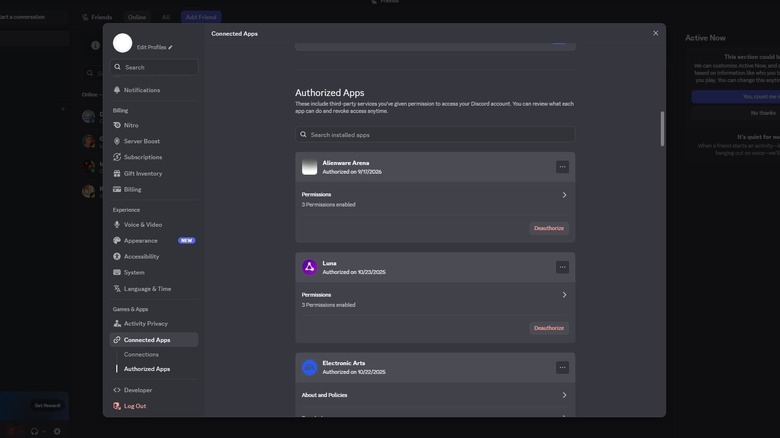780x438 pixels.
Task: Focus the Search installed apps field
Action: pos(435,135)
